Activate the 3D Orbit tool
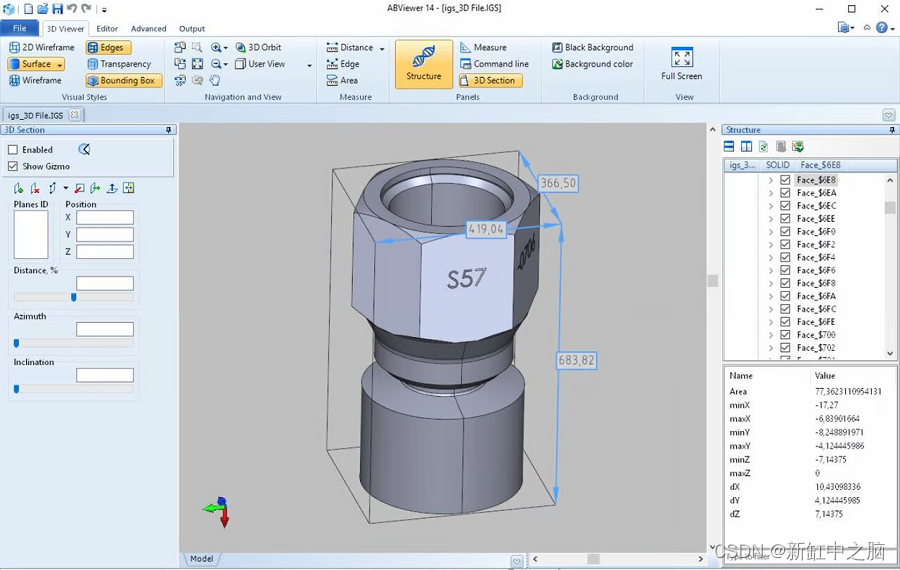Viewport: 900px width, 570px height. pos(258,47)
